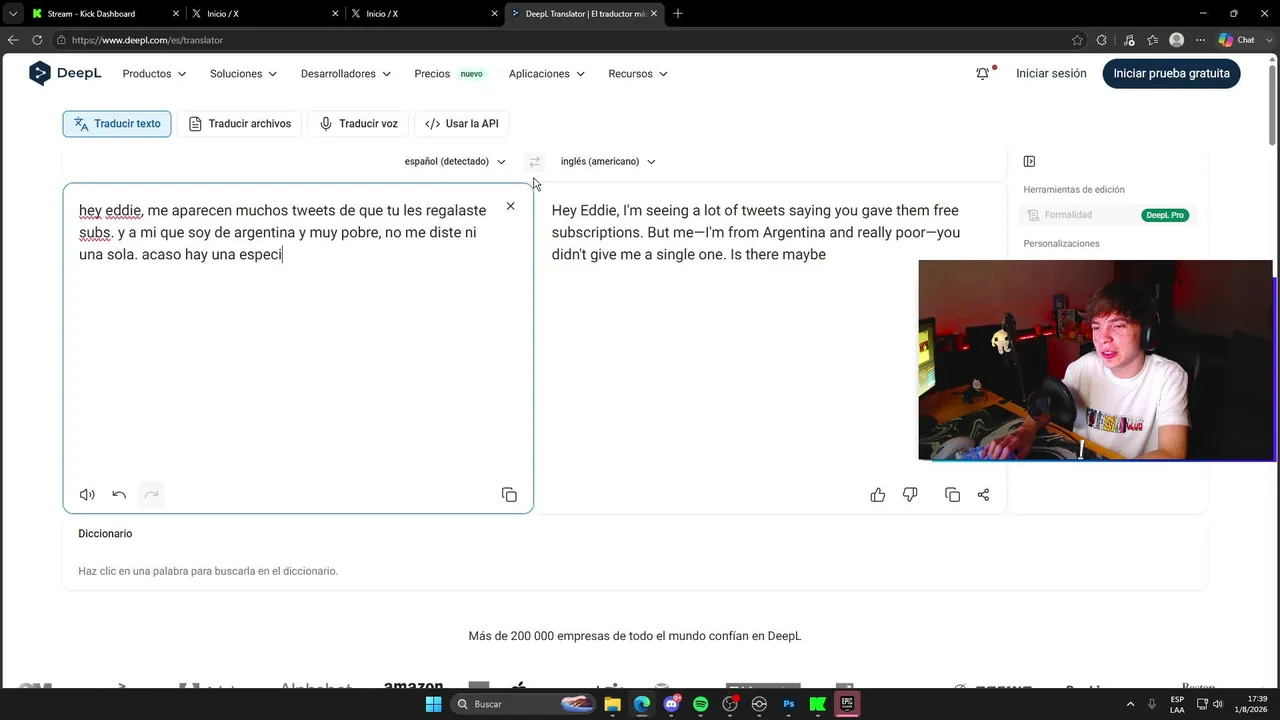1280x720 pixels.
Task: Open the browser profile avatar
Action: (x=1177, y=40)
